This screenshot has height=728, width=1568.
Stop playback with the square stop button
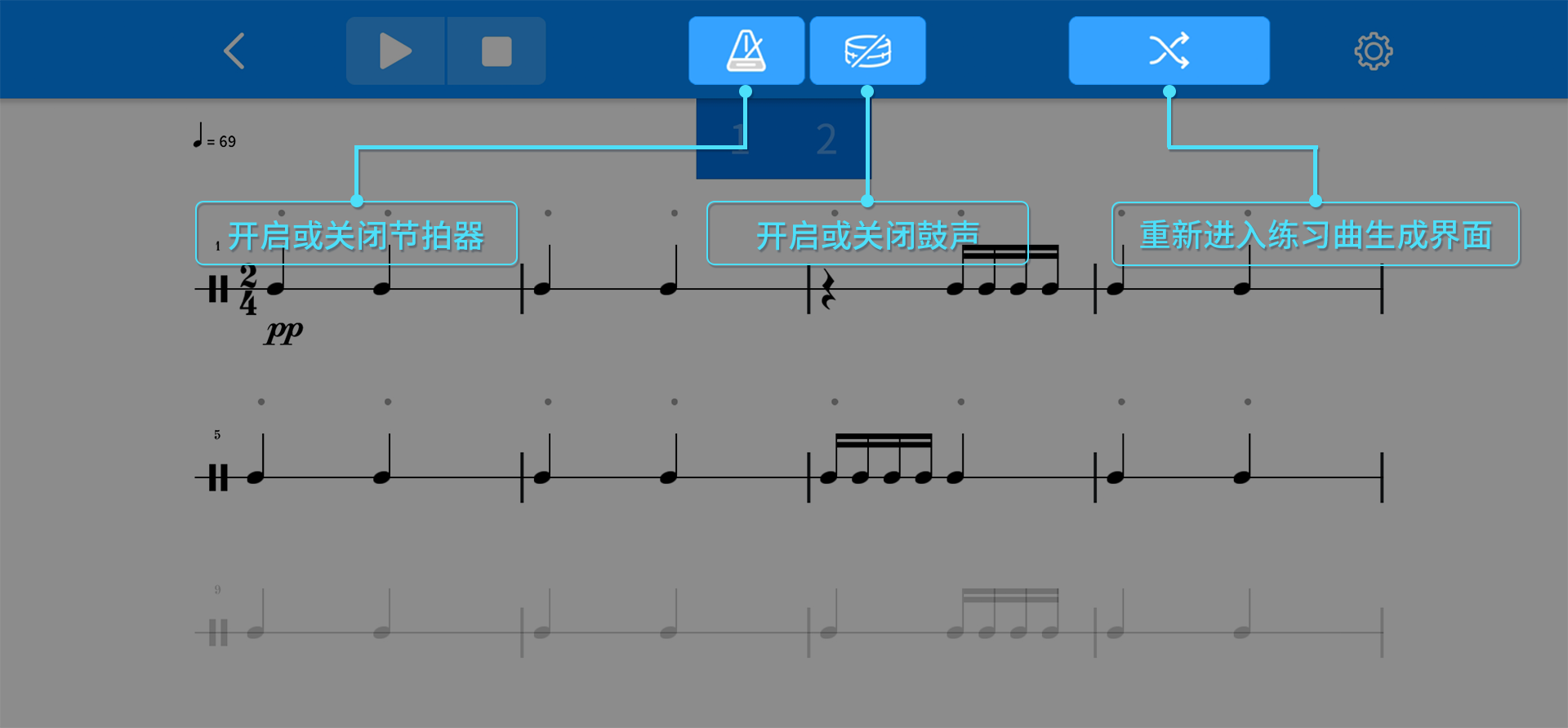pos(497,51)
